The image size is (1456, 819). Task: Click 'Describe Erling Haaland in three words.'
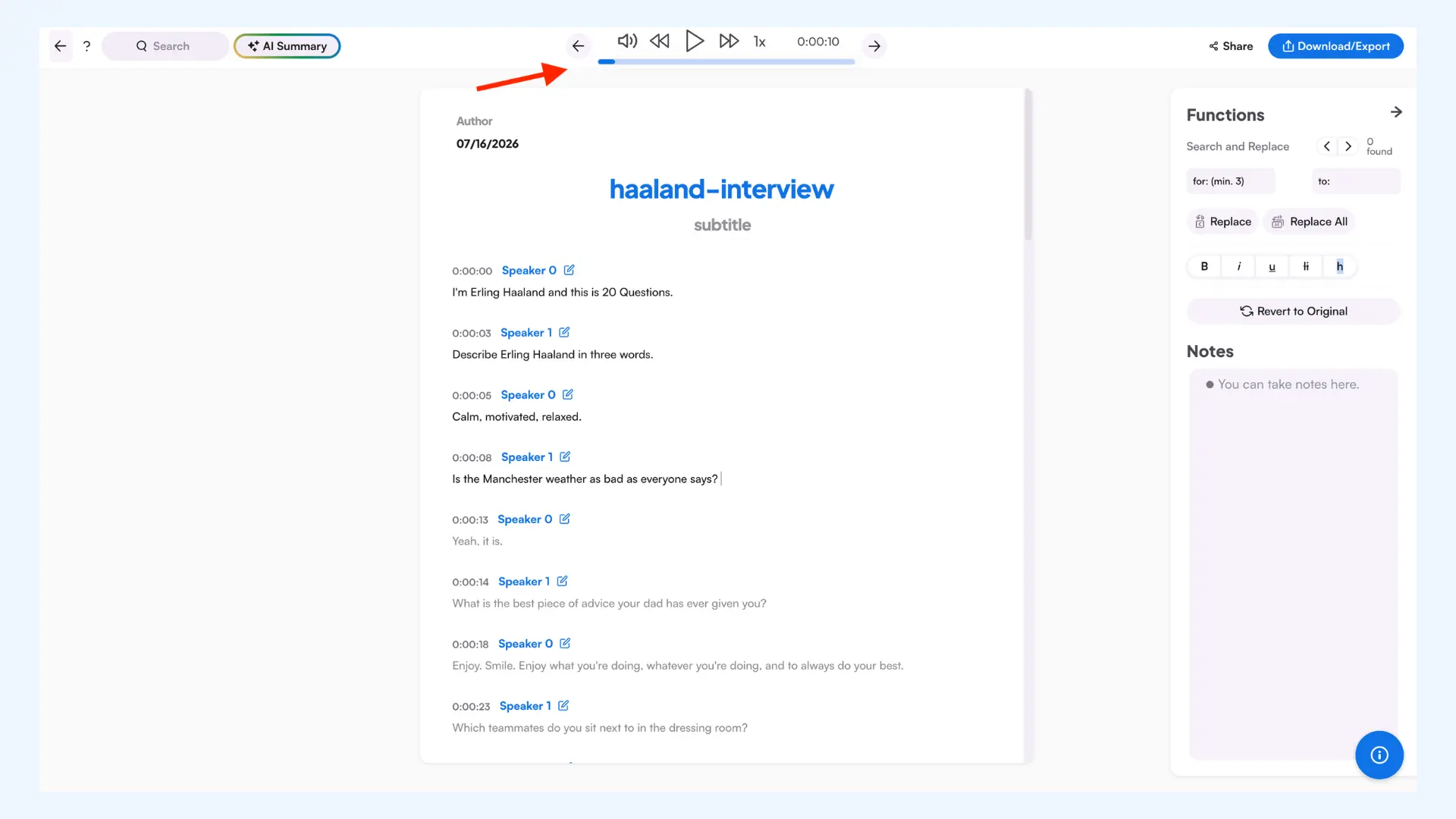point(552,355)
